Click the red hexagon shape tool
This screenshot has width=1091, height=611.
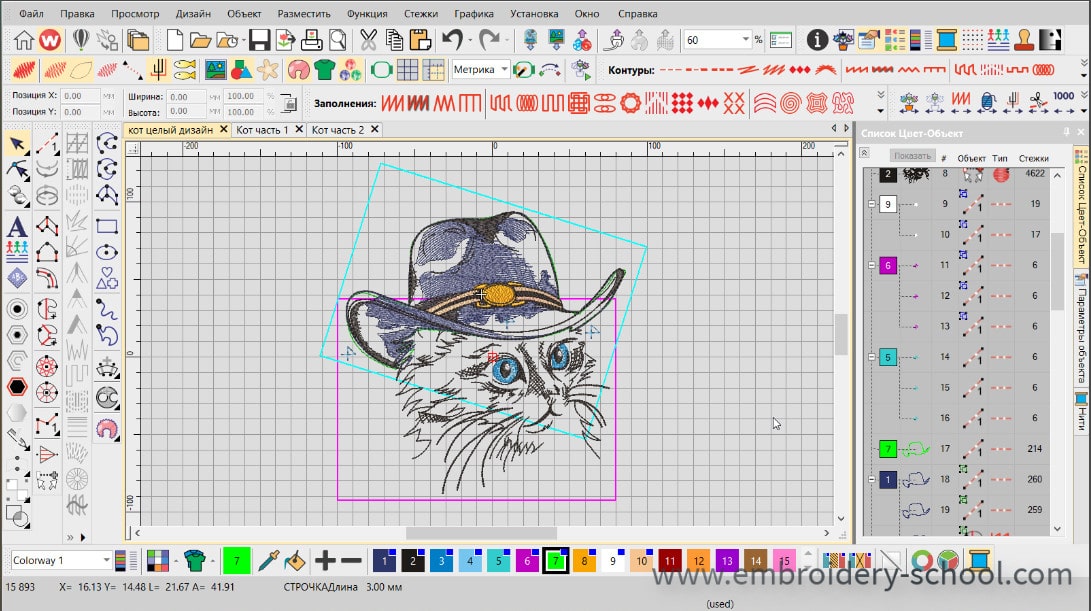(x=17, y=386)
